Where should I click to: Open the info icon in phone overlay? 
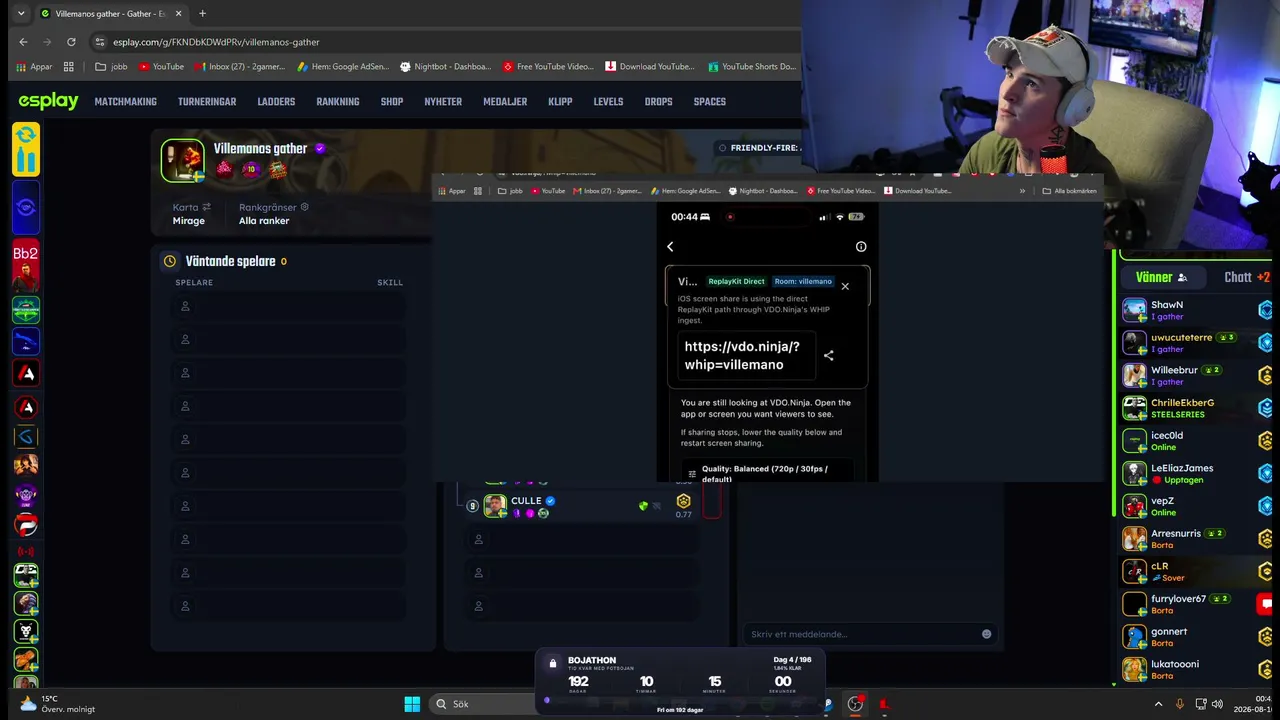861,247
